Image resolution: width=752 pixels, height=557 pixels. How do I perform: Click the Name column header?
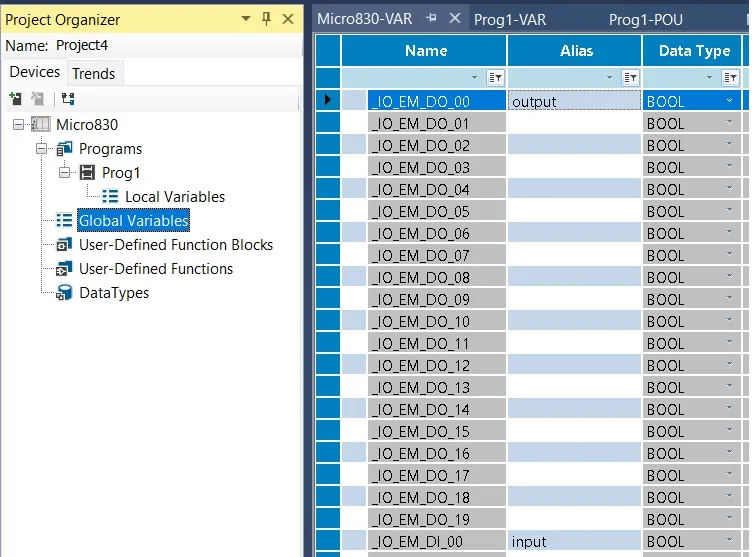[424, 50]
